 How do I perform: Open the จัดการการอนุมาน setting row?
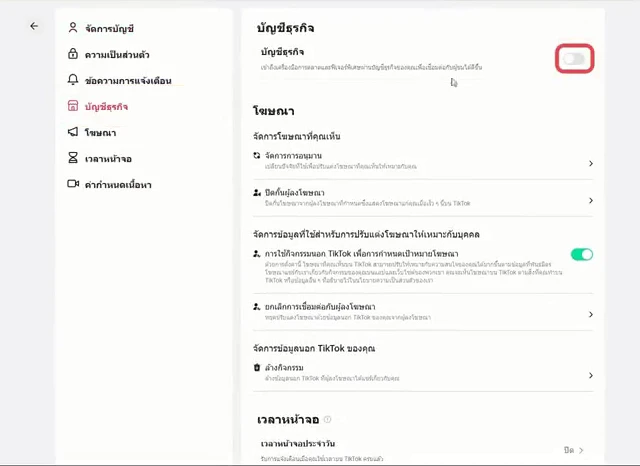[423, 161]
